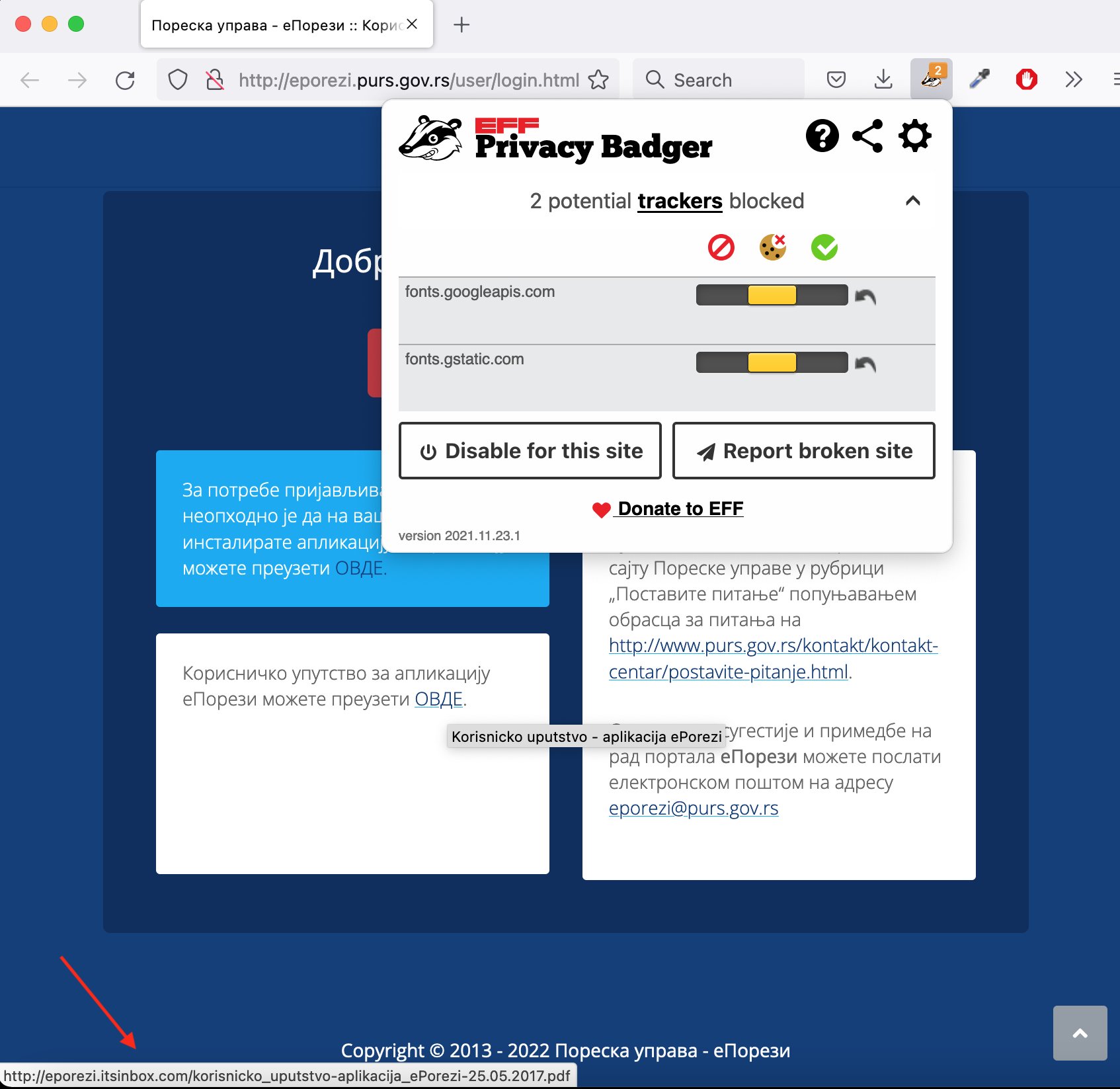
Task: Go back to the previous page
Action: point(30,80)
